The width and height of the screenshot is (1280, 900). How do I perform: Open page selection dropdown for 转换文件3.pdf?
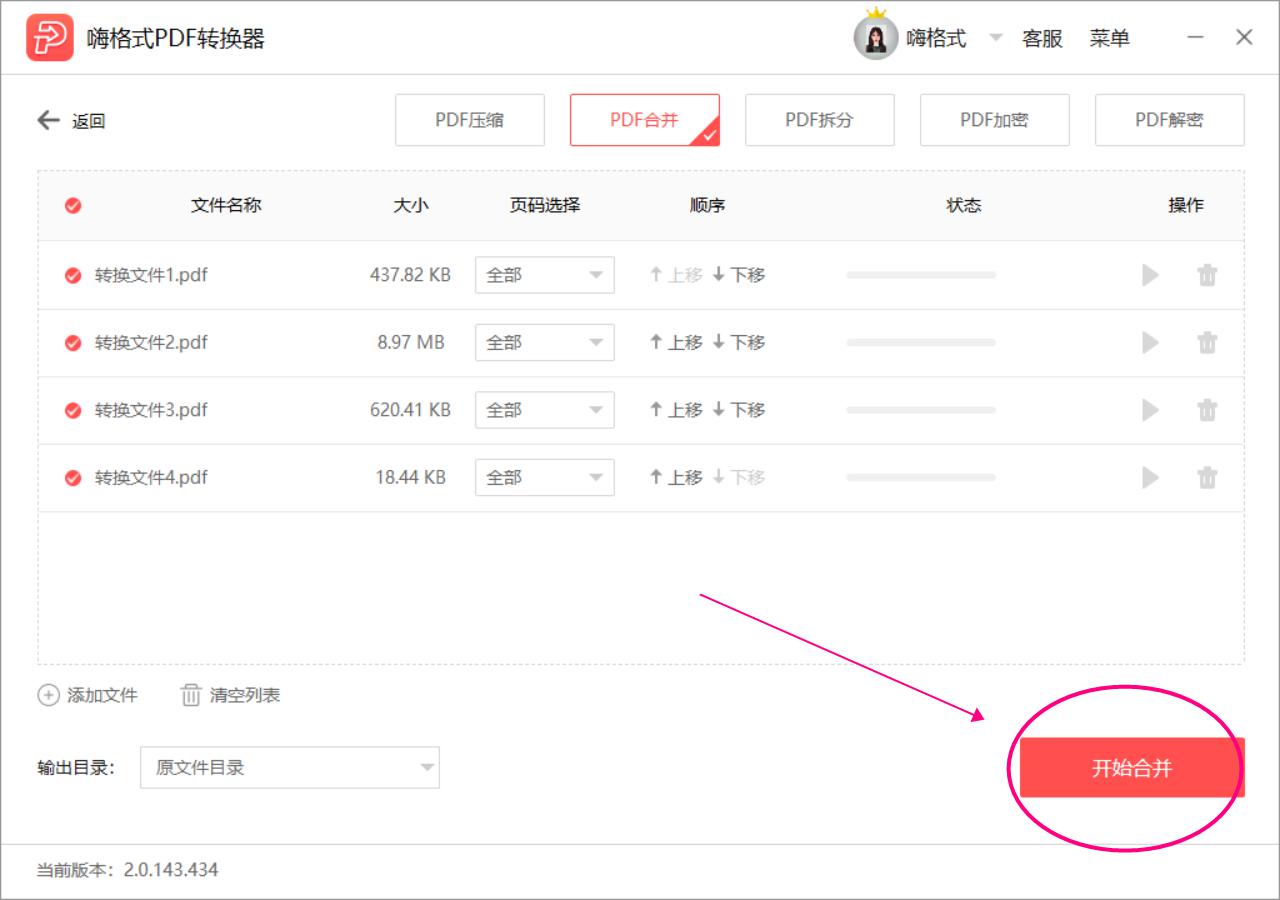545,410
